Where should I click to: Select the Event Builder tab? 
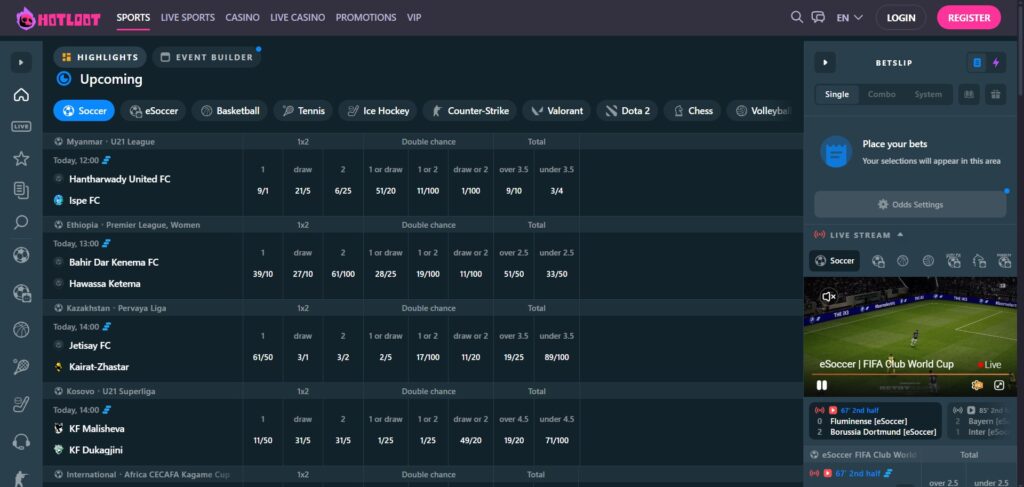[x=207, y=57]
